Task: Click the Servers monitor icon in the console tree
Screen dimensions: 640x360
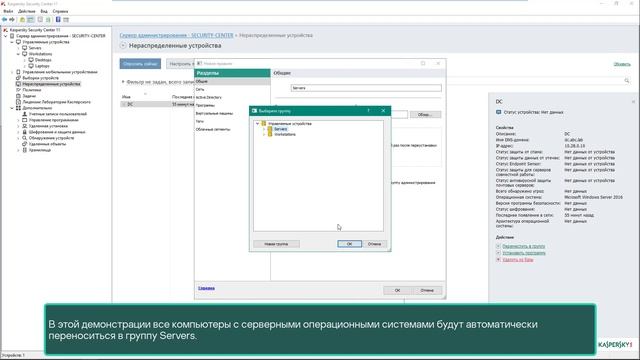Action: click(25, 48)
